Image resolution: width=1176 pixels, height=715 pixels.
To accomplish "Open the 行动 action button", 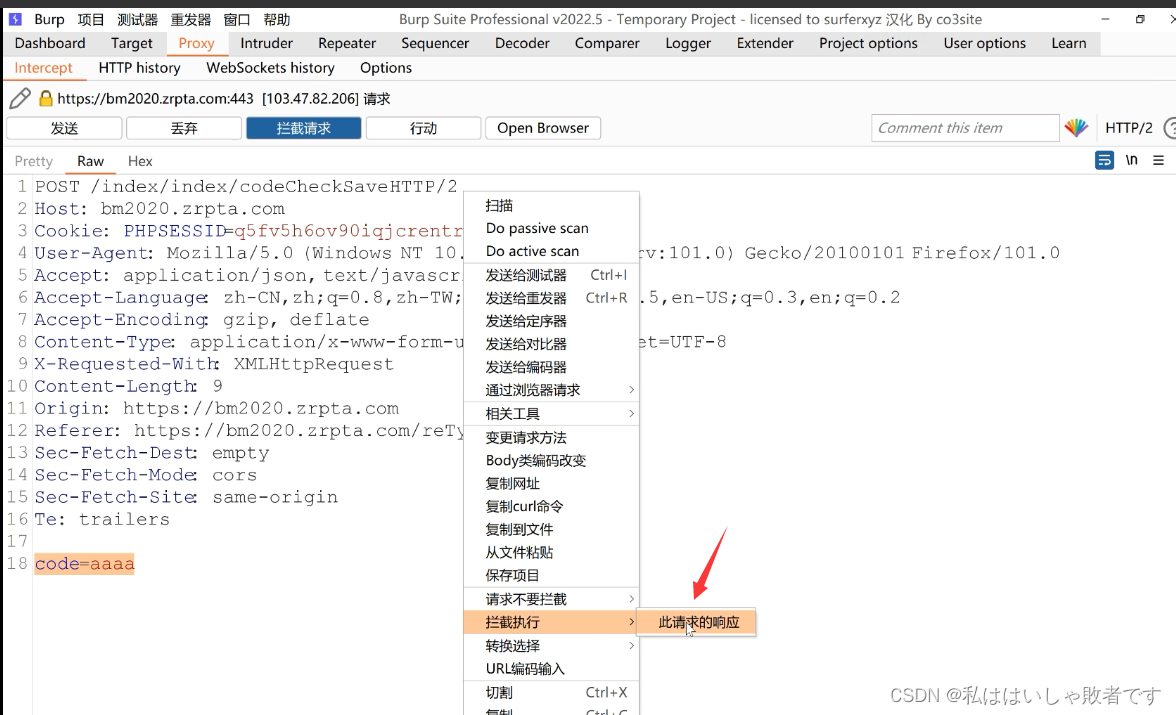I will click(423, 128).
